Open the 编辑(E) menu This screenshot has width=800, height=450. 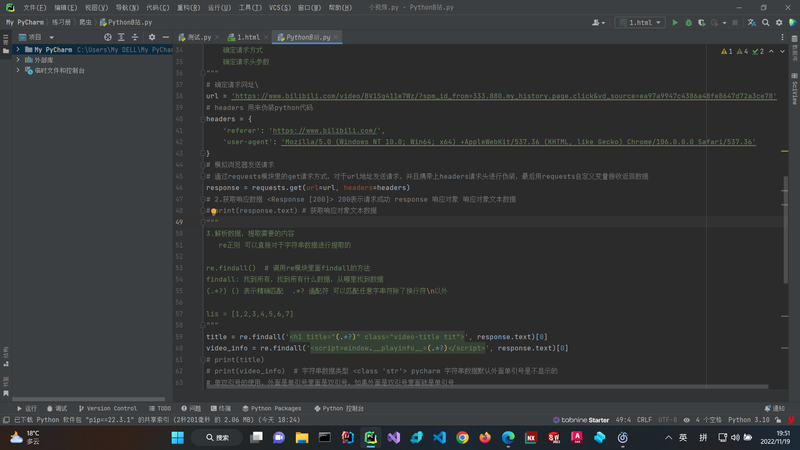pyautogui.click(x=65, y=8)
